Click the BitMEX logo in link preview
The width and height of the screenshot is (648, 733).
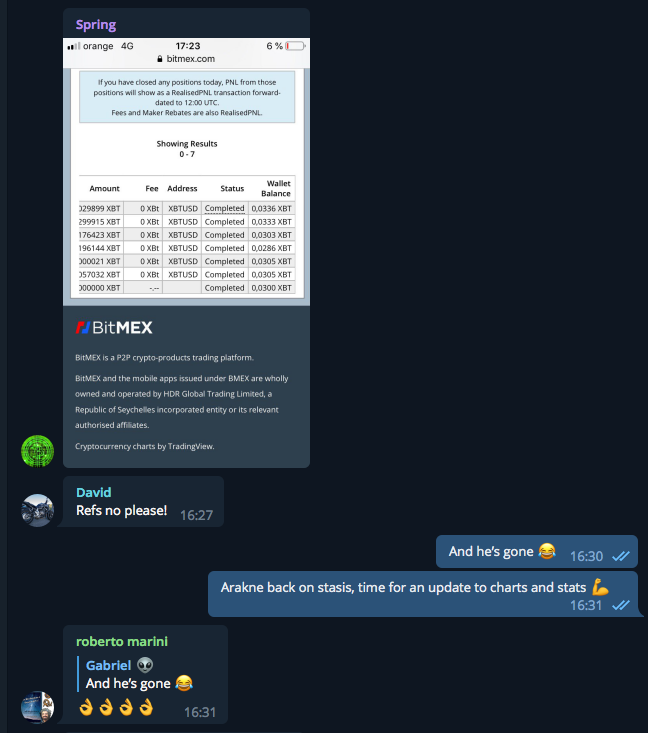[114, 328]
